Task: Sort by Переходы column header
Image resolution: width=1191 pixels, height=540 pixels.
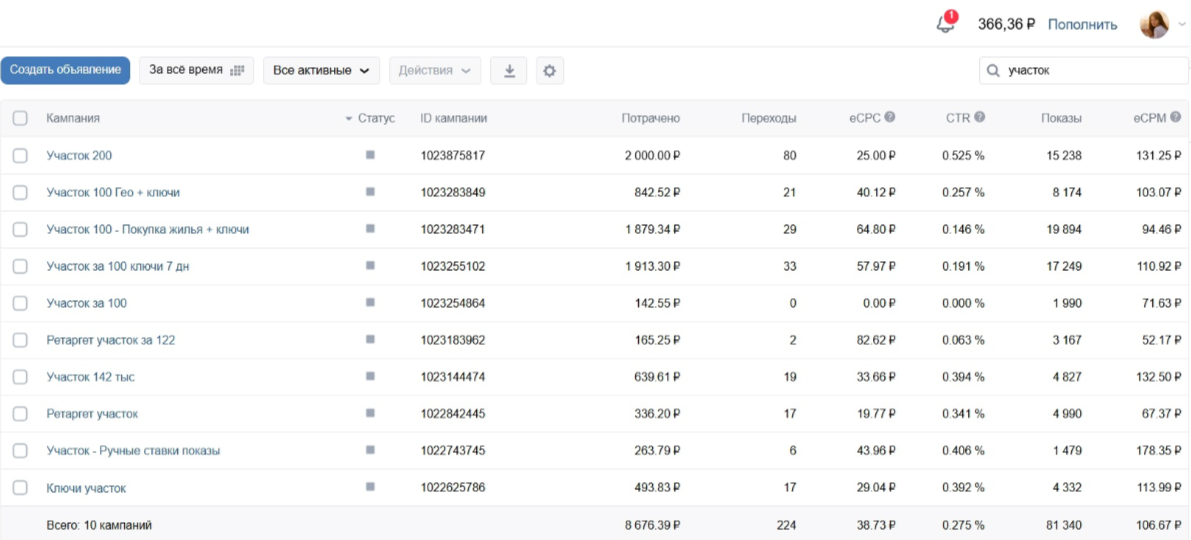Action: pos(769,118)
